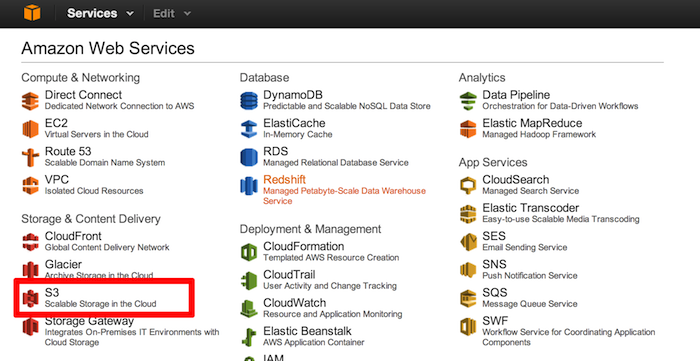
Task: Open the CloudFront link
Action: pos(73,236)
